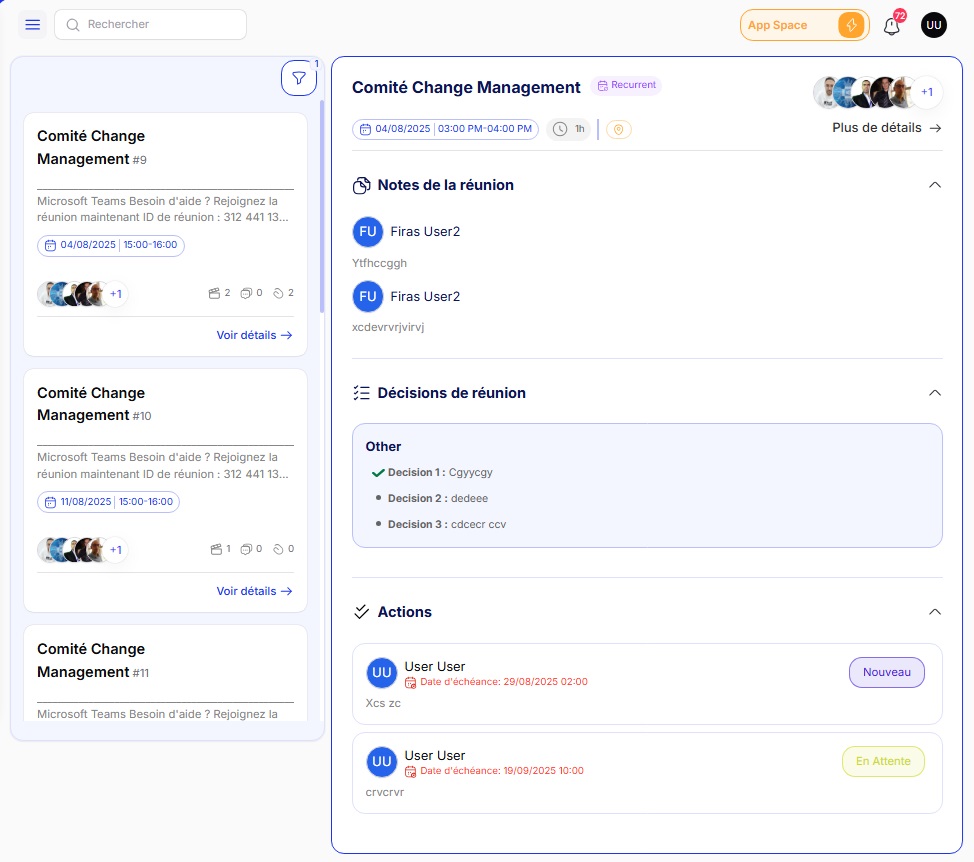Collapse the Notes de la réunion section

click(x=935, y=184)
